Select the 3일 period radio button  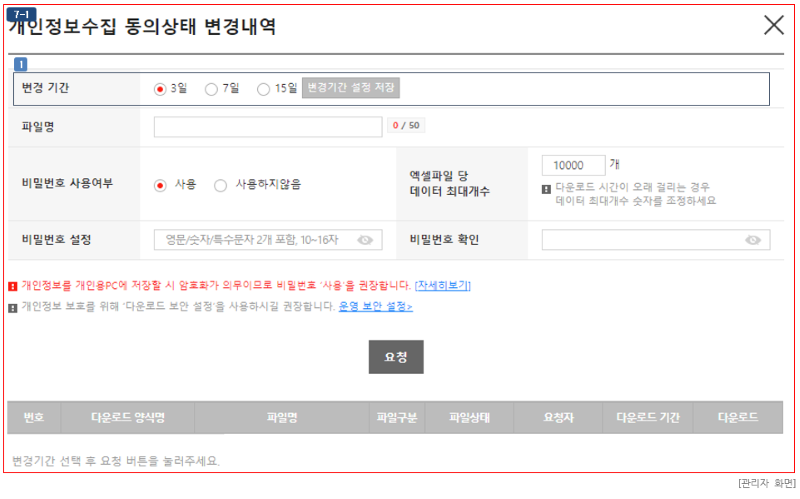160,89
